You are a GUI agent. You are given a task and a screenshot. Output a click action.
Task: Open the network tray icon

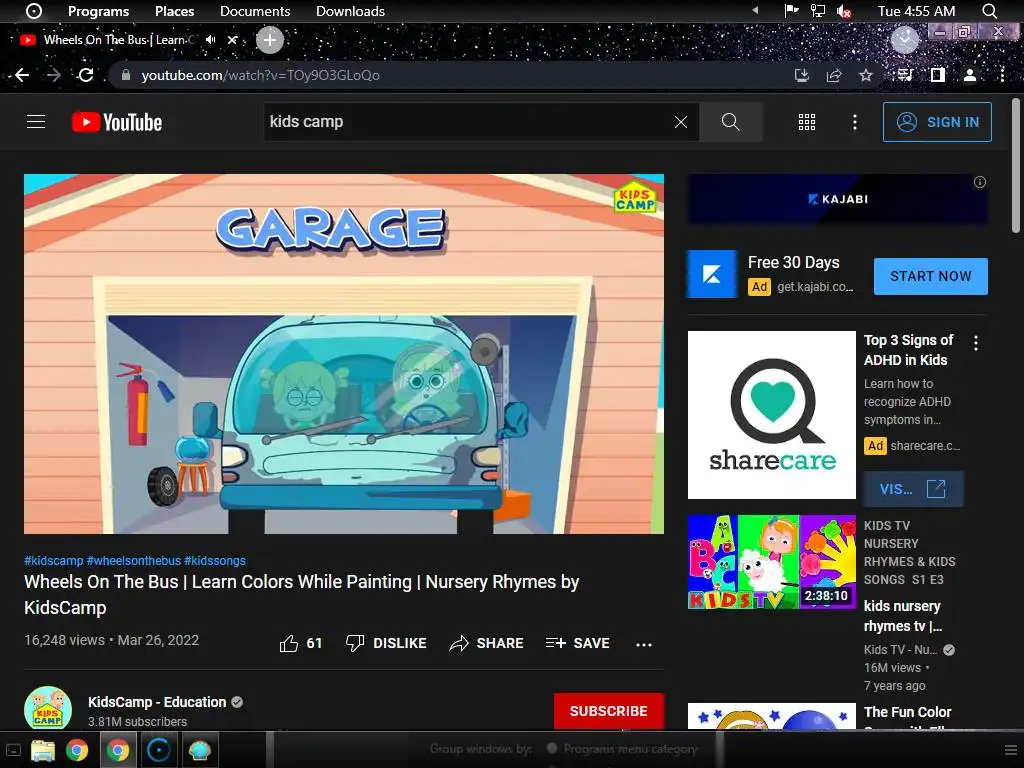(818, 11)
